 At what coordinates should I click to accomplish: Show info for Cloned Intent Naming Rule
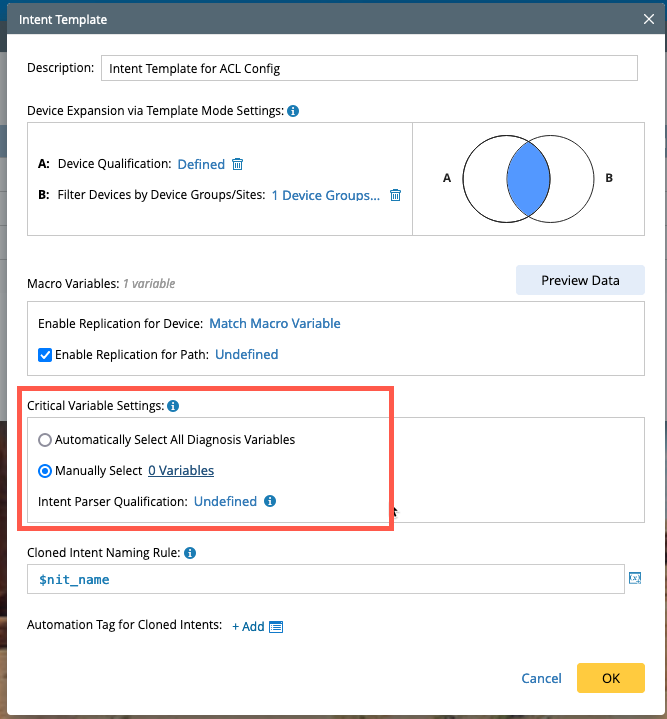click(x=190, y=552)
